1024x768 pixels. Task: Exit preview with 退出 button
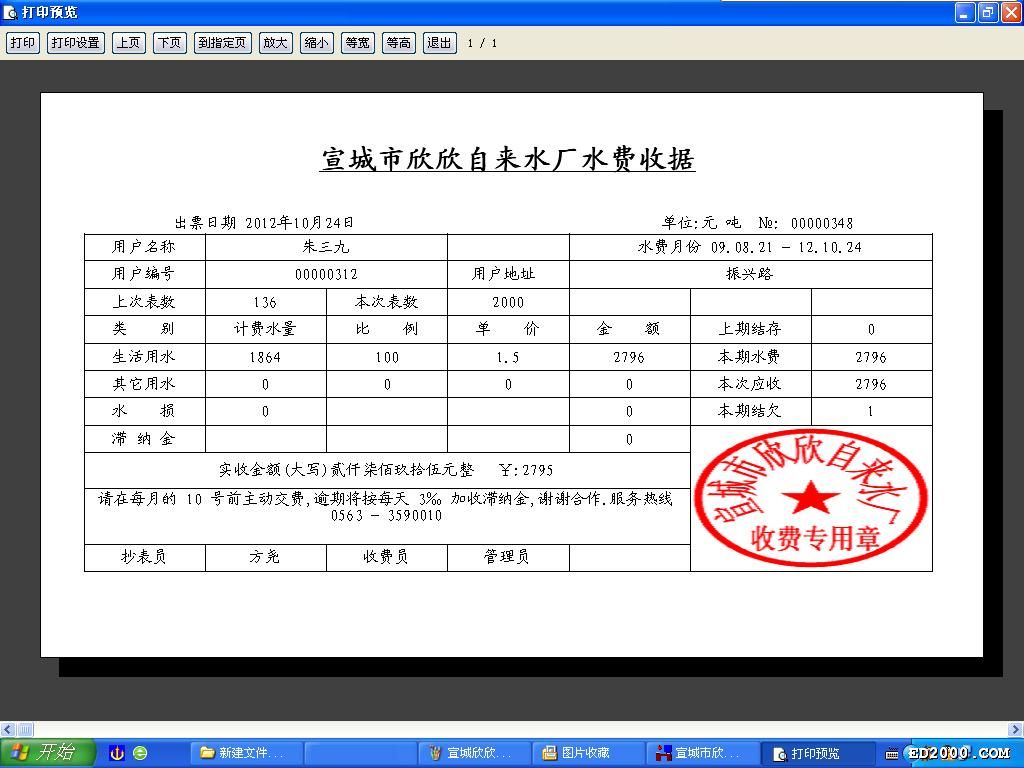point(440,43)
